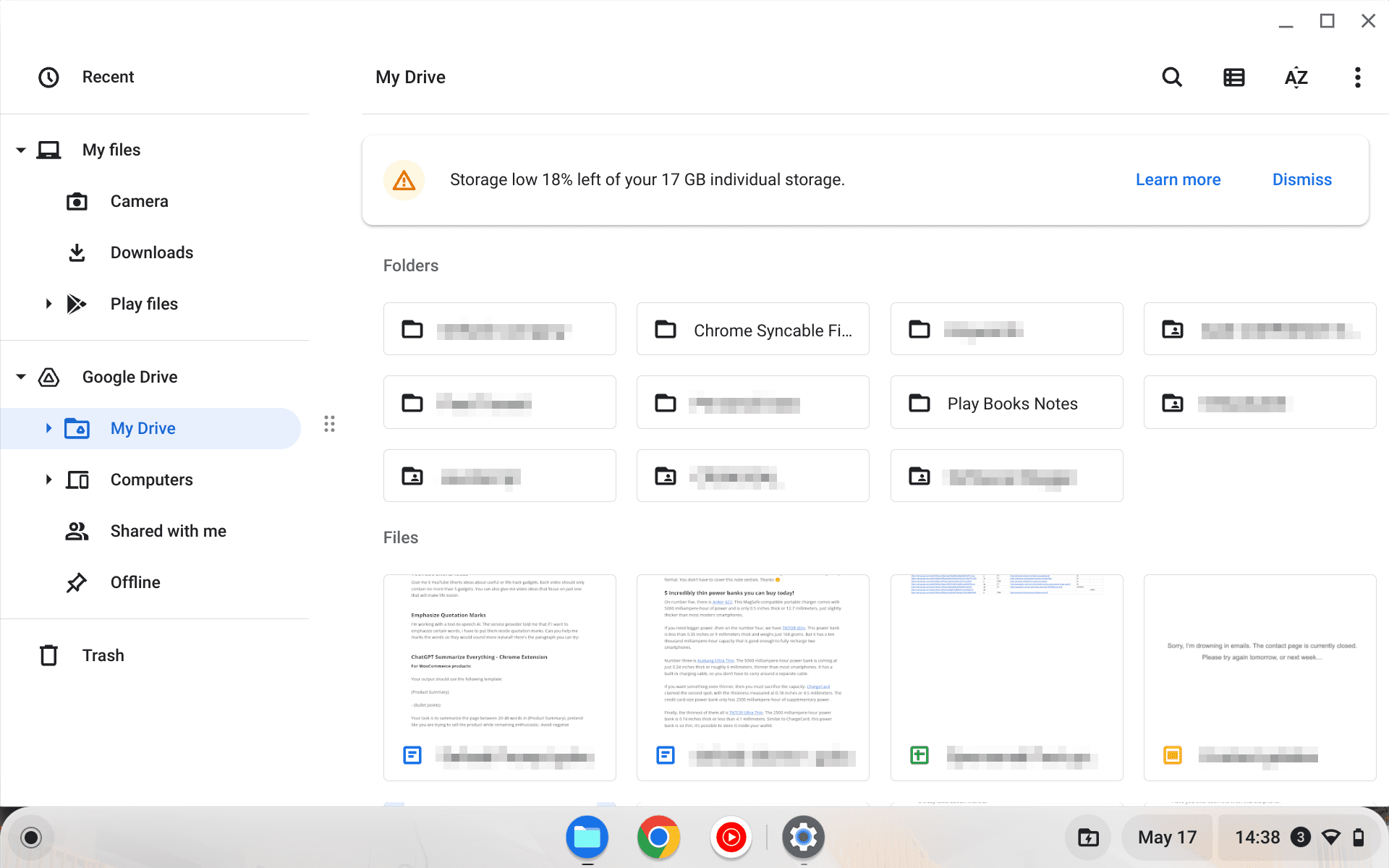
Task: Click the Chrome browser icon in taskbar
Action: (658, 837)
